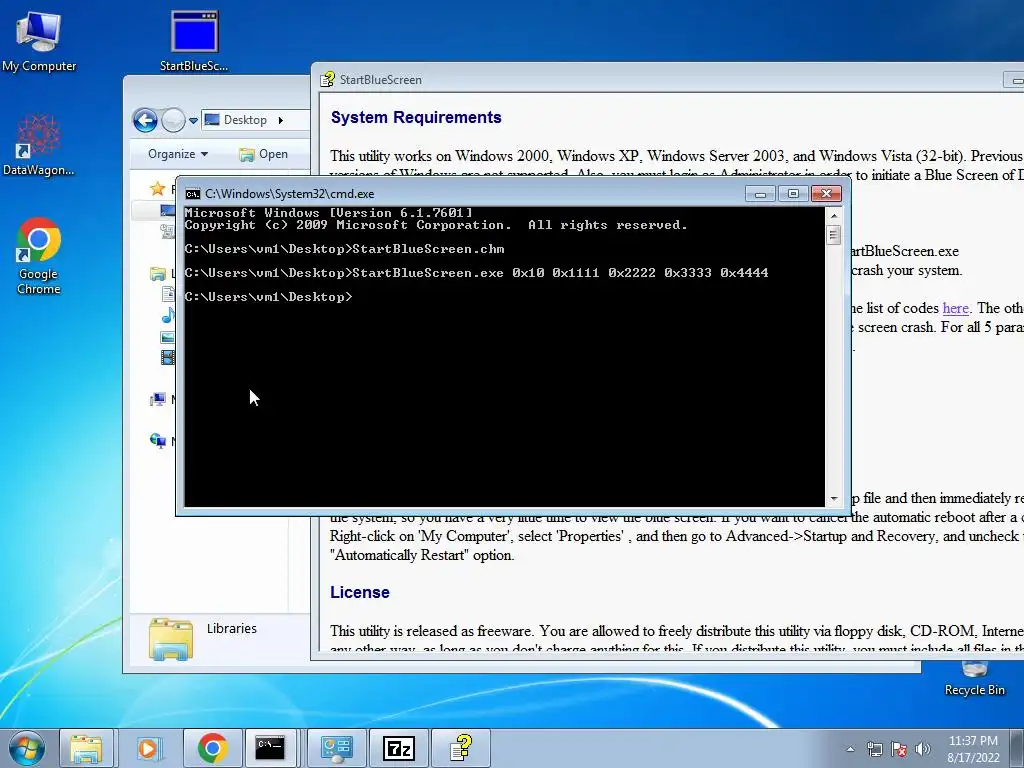Open 7-Zip from the taskbar
This screenshot has width=1024, height=768.
click(x=398, y=748)
